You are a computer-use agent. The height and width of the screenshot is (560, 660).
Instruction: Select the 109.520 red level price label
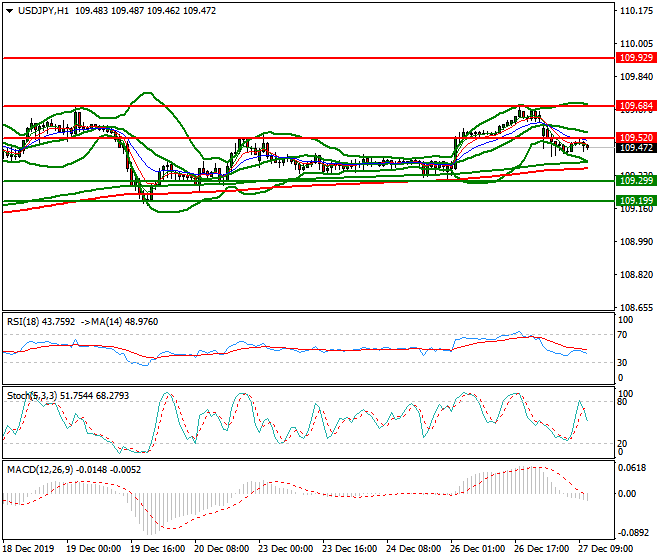click(x=636, y=138)
